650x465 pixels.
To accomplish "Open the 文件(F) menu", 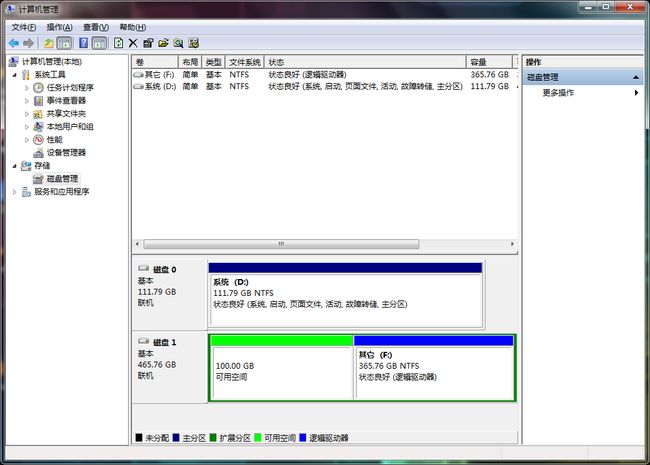I will tap(24, 27).
